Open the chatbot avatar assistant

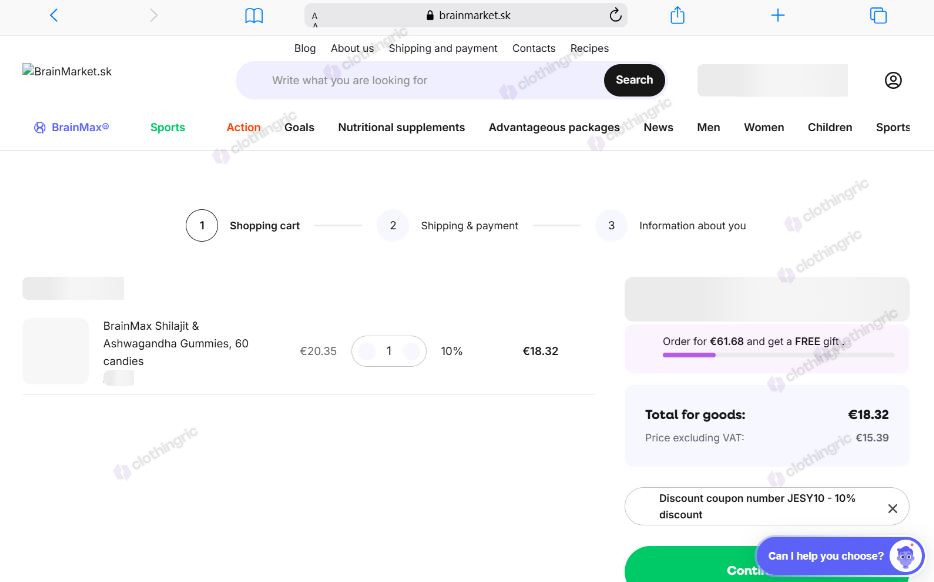tap(905, 556)
